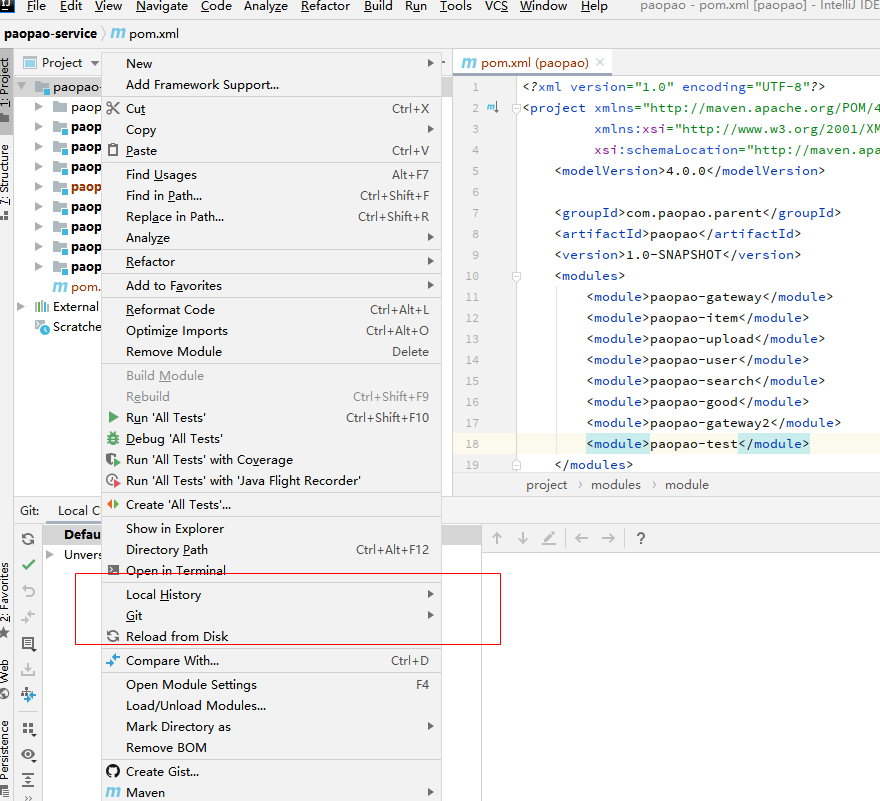Click the Create 'All Tests' icon
The image size is (880, 801).
click(113, 504)
